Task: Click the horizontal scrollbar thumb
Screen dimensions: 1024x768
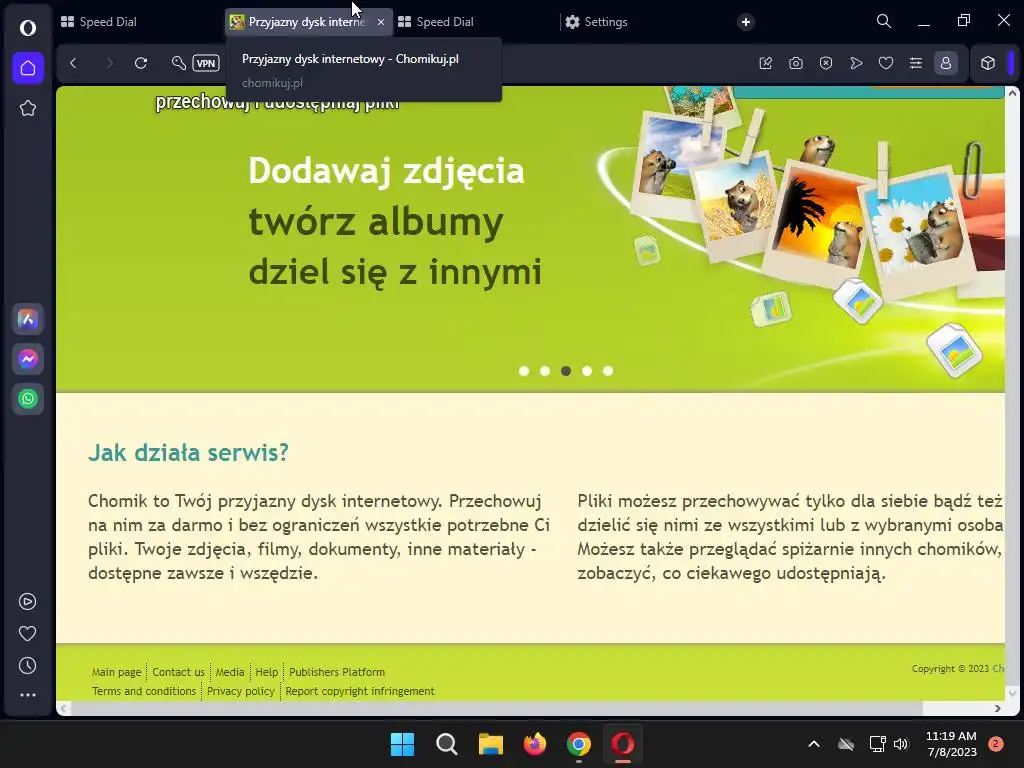Action: 496,709
